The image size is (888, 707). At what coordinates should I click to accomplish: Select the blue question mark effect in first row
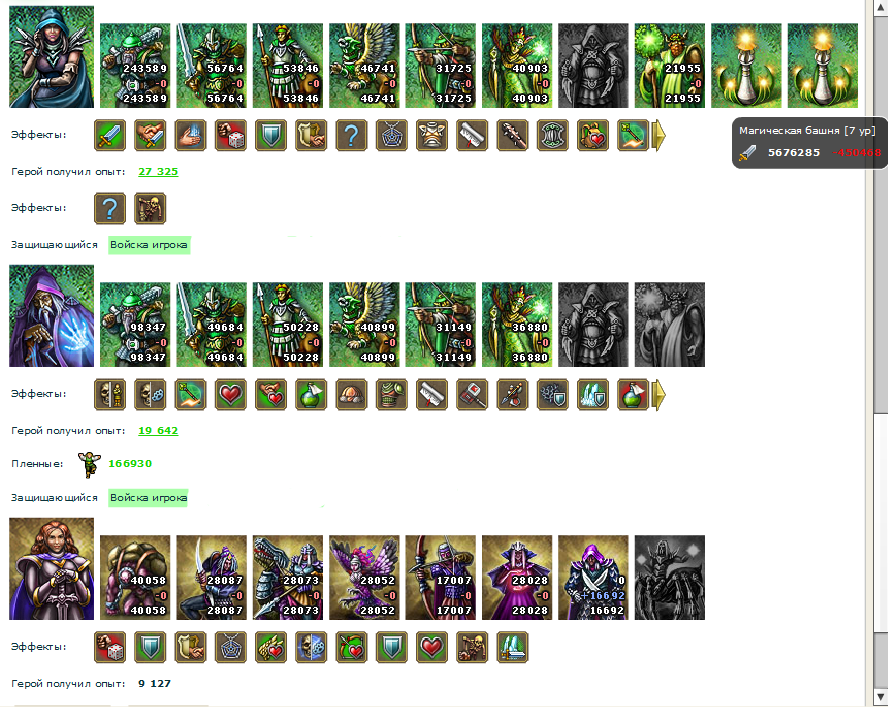click(x=351, y=135)
